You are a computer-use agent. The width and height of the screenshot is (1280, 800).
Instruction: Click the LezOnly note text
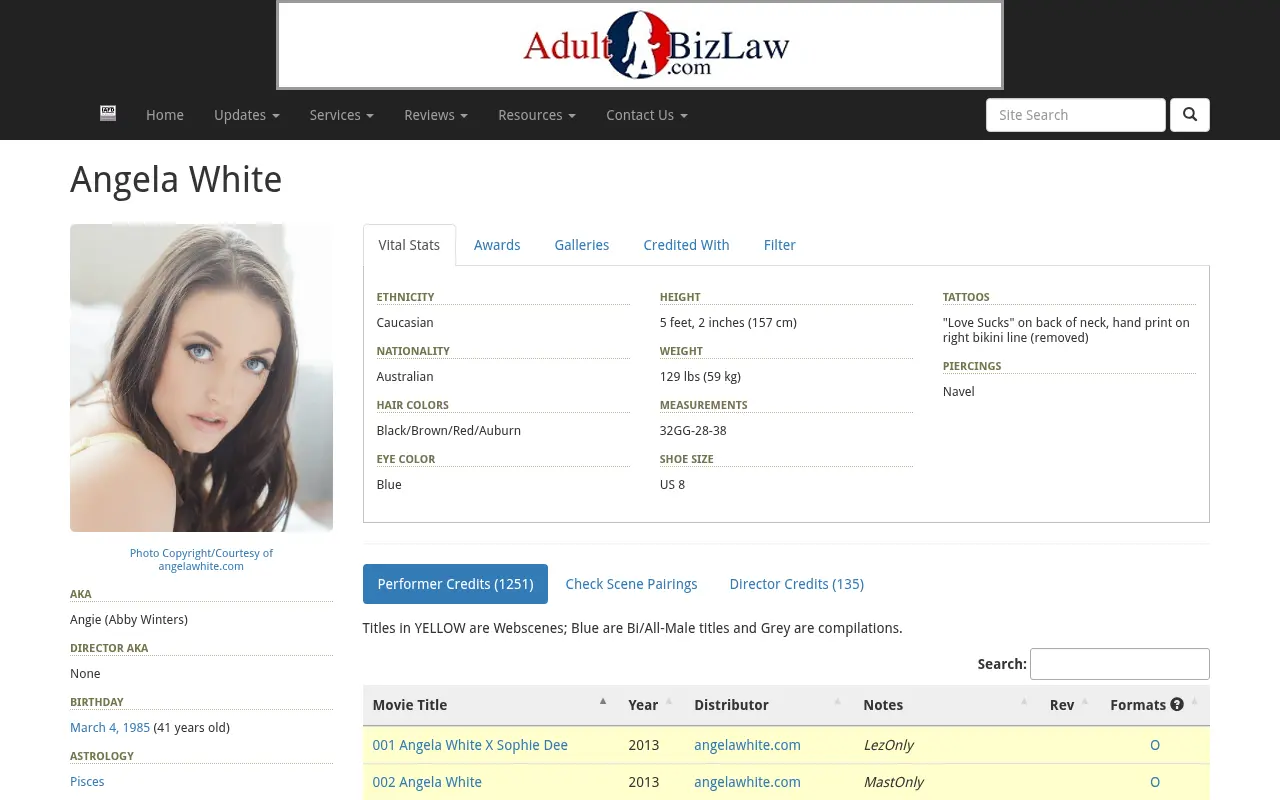point(888,745)
